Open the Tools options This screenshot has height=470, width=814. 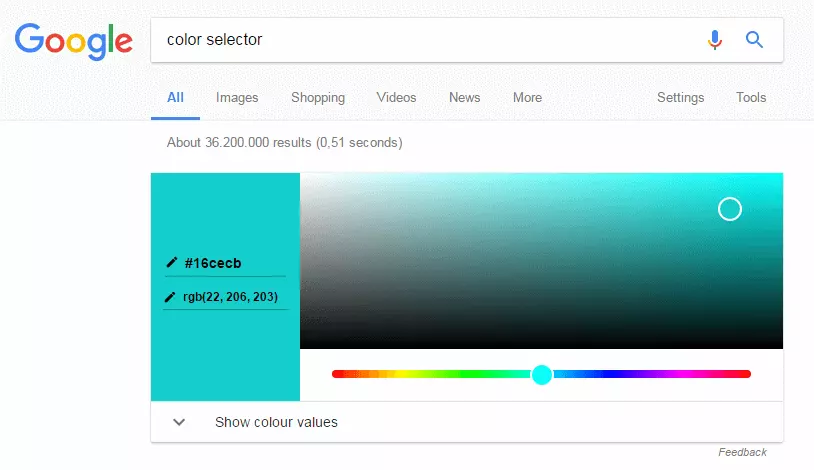[751, 98]
